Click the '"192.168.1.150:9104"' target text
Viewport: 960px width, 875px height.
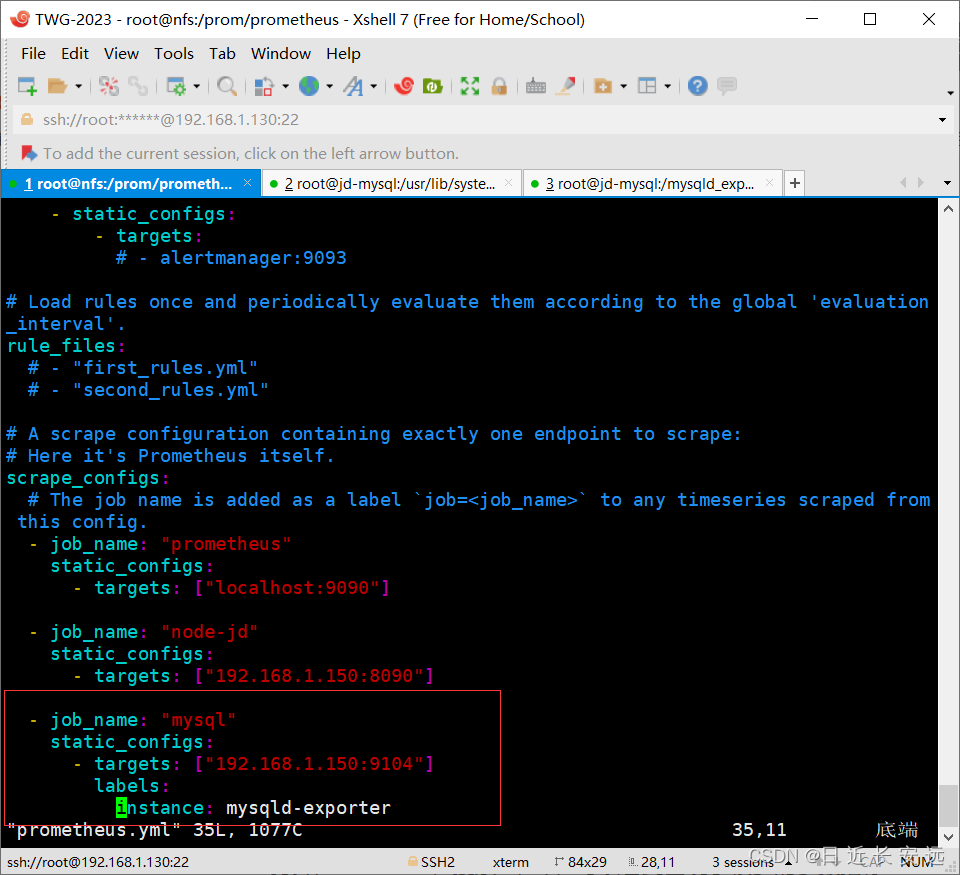[x=314, y=764]
